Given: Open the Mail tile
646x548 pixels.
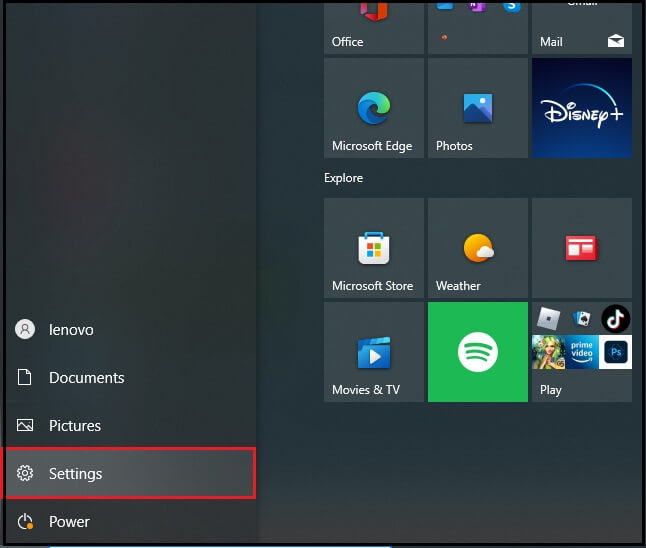Looking at the screenshot, I should tap(582, 28).
